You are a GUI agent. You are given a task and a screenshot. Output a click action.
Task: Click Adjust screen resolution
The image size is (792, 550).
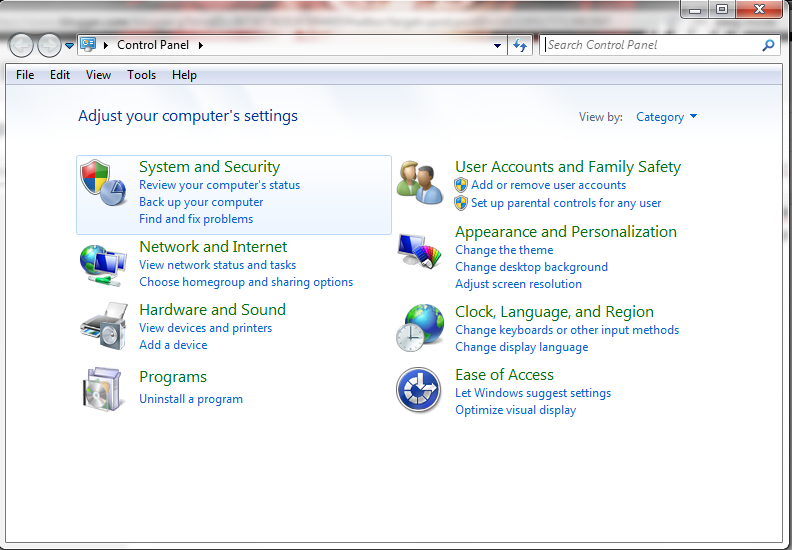pos(518,284)
